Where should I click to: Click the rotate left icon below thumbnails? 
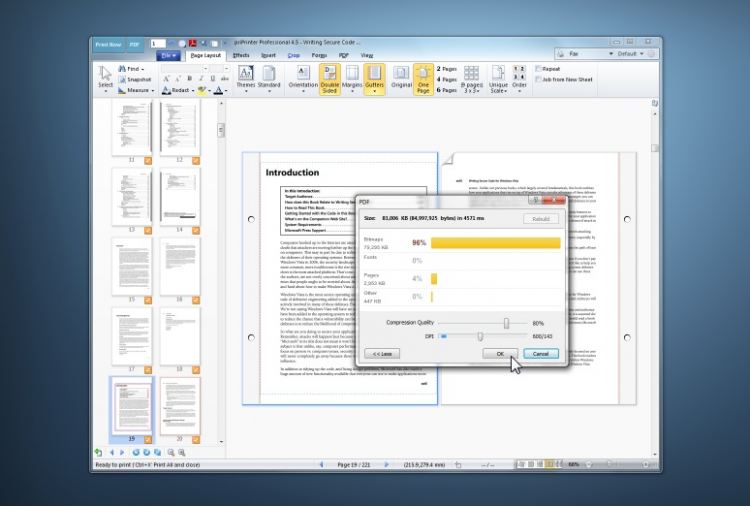point(136,452)
